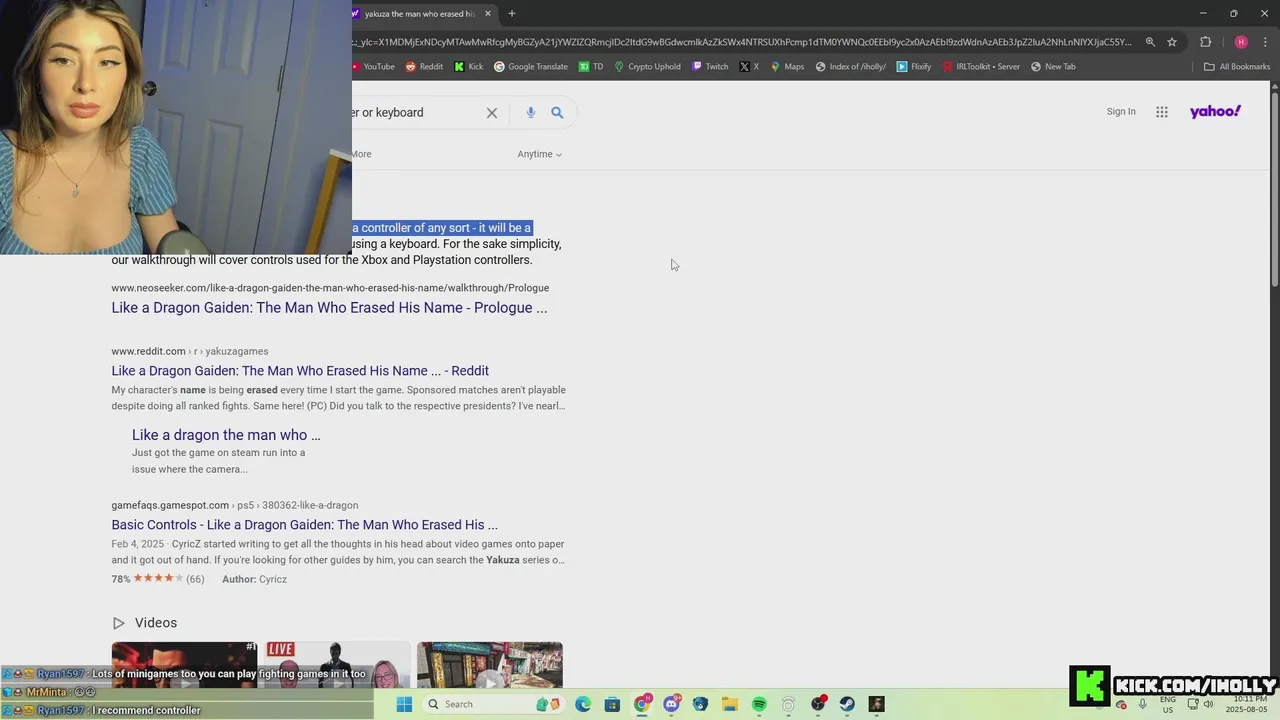Open Spotify from taskbar
This screenshot has height=720, width=1280.
point(759,704)
